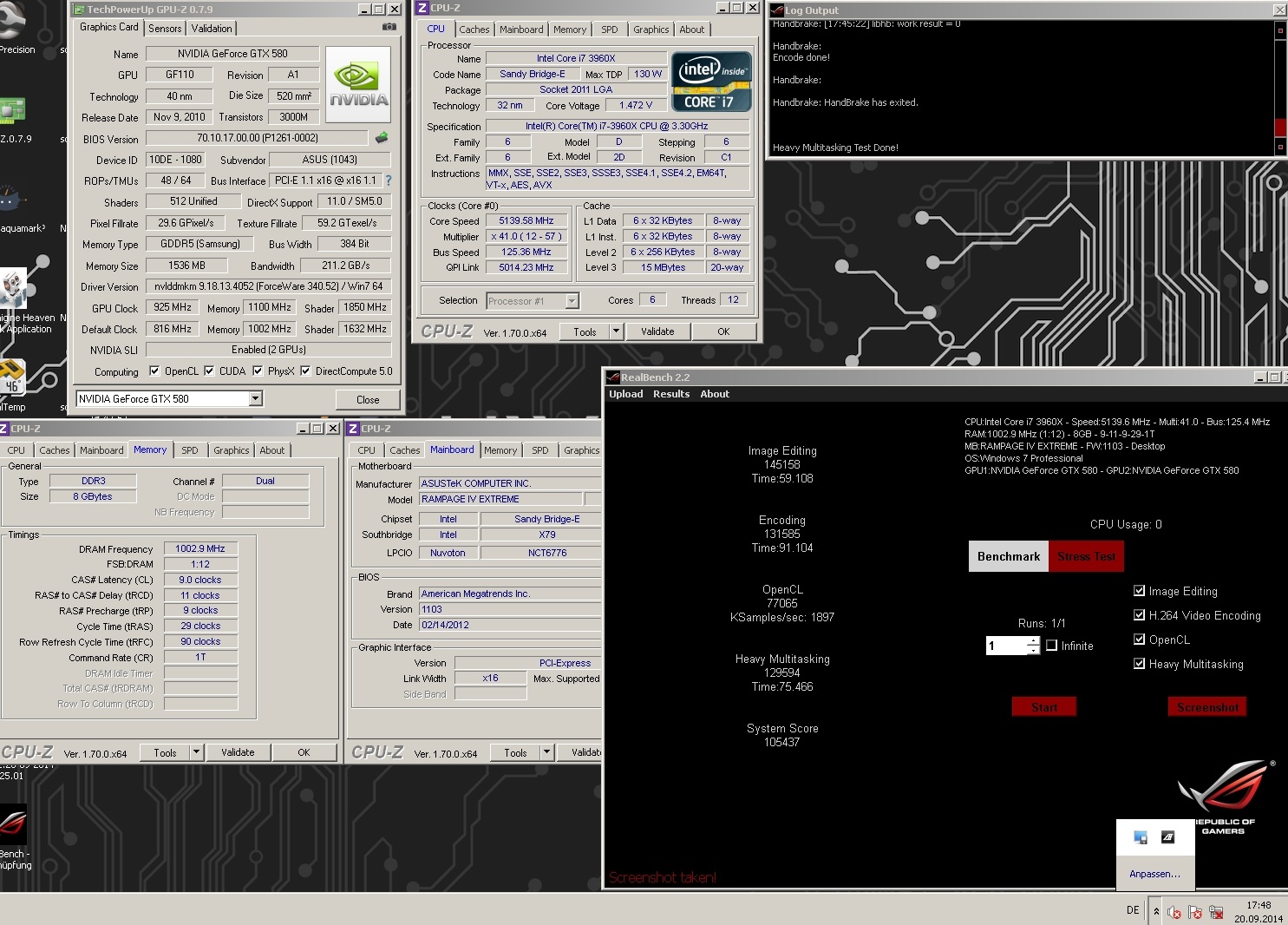This screenshot has width=1288, height=925.
Task: Toggle the DirectCompute 5.0 checkbox
Action: click(x=305, y=371)
